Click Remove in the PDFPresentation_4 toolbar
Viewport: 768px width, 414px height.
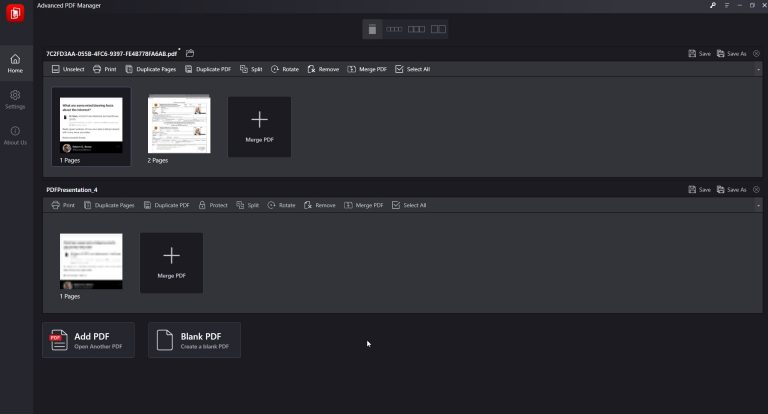click(320, 205)
